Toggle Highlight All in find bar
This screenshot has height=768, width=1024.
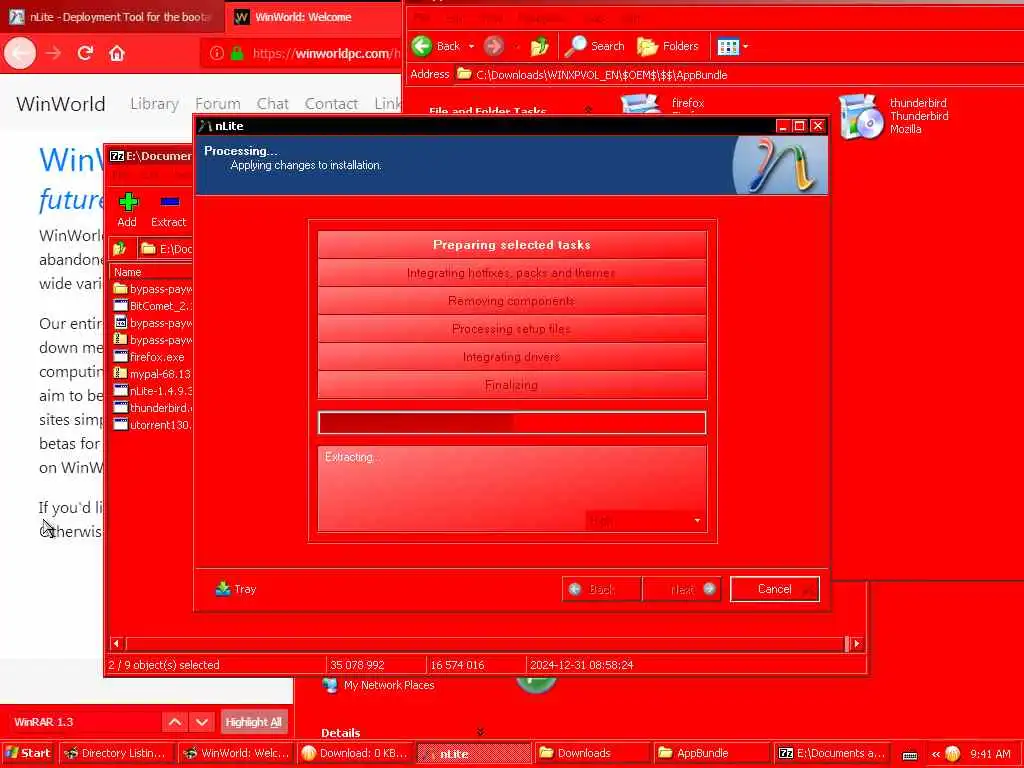coord(253,722)
